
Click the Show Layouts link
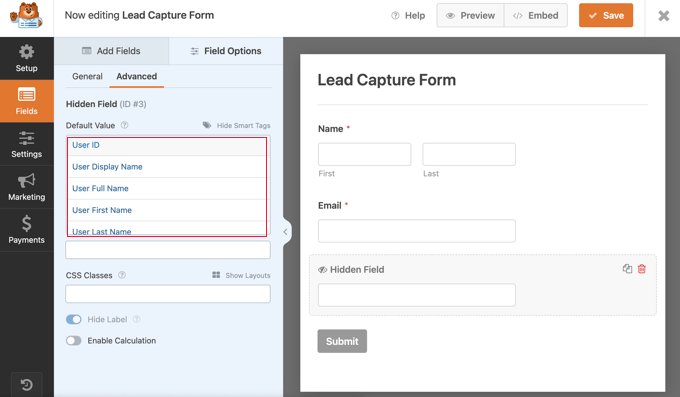(248, 276)
